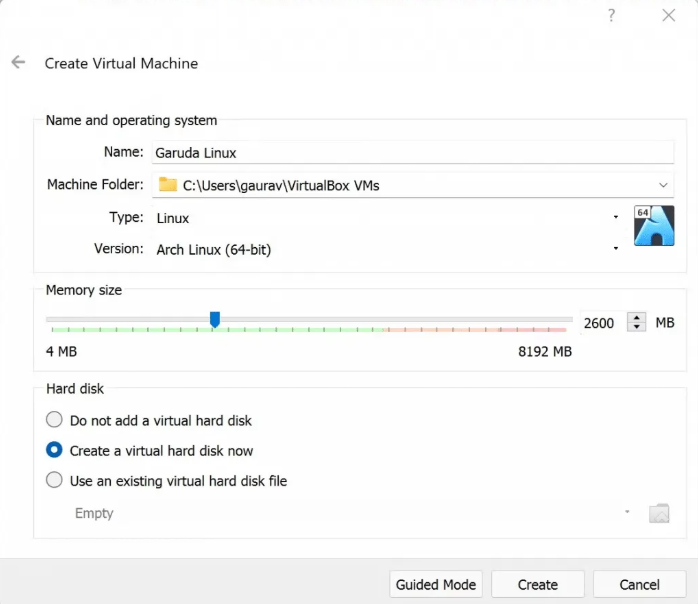Click the browse disk file icon
The width and height of the screenshot is (698, 604).
click(659, 513)
